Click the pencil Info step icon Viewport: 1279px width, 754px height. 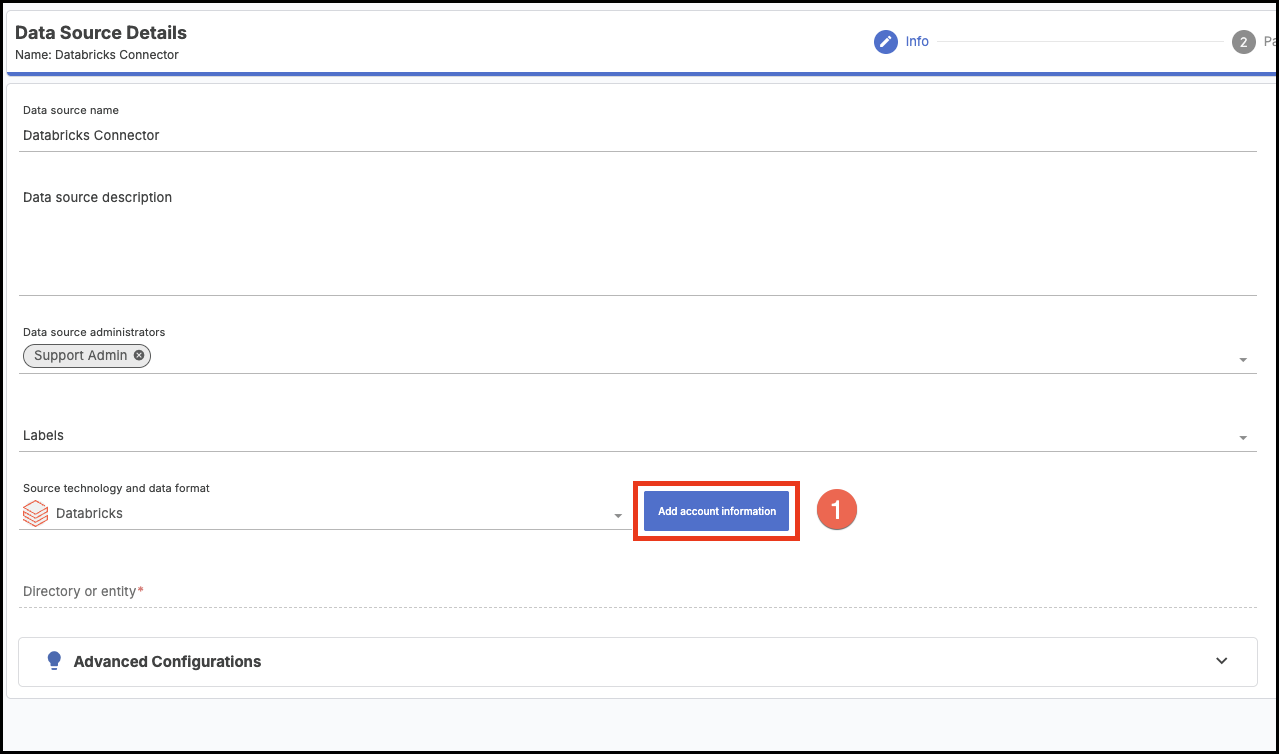[885, 42]
